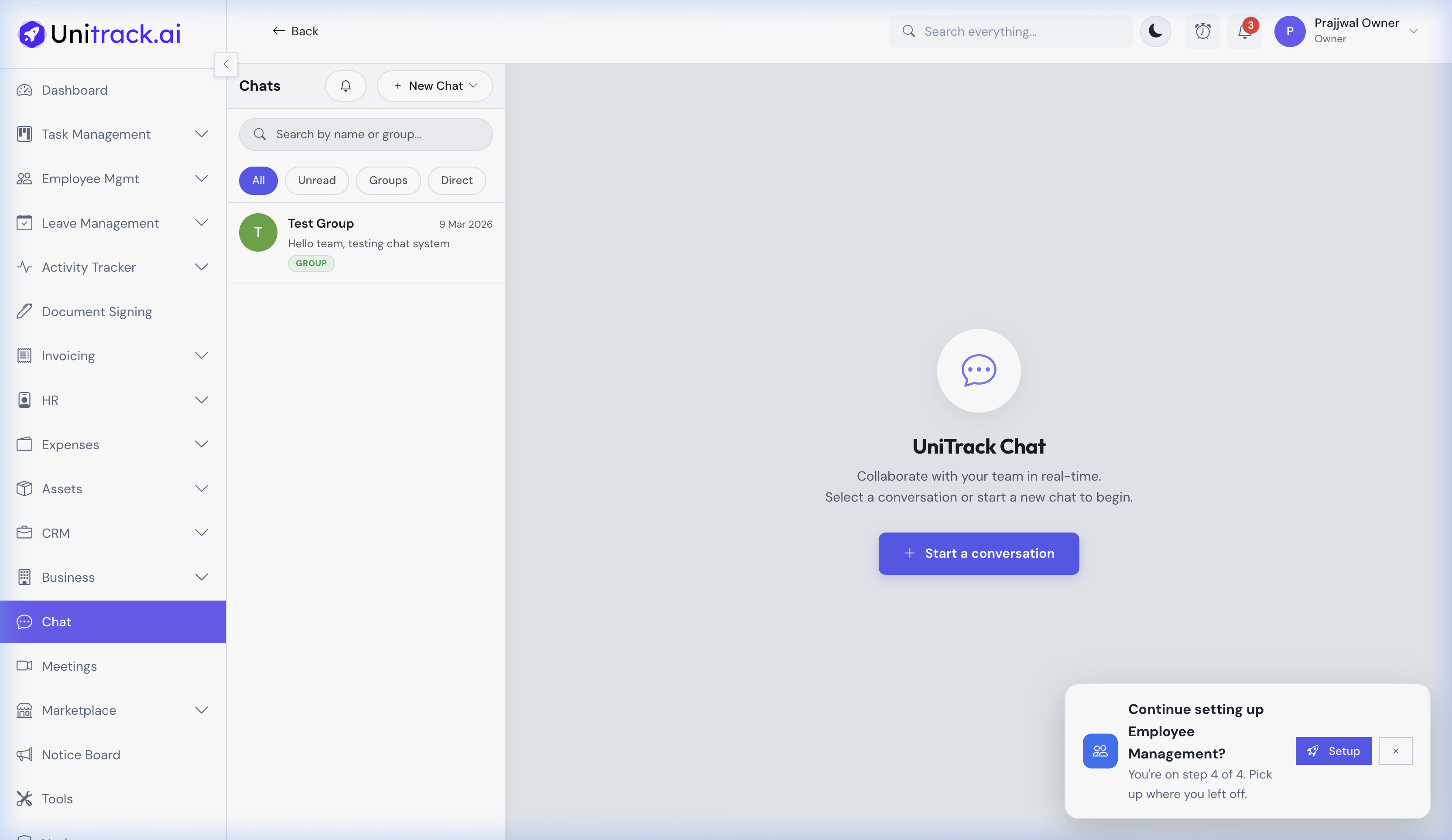
Task: Select the Document Signing sidebar icon
Action: click(x=24, y=311)
